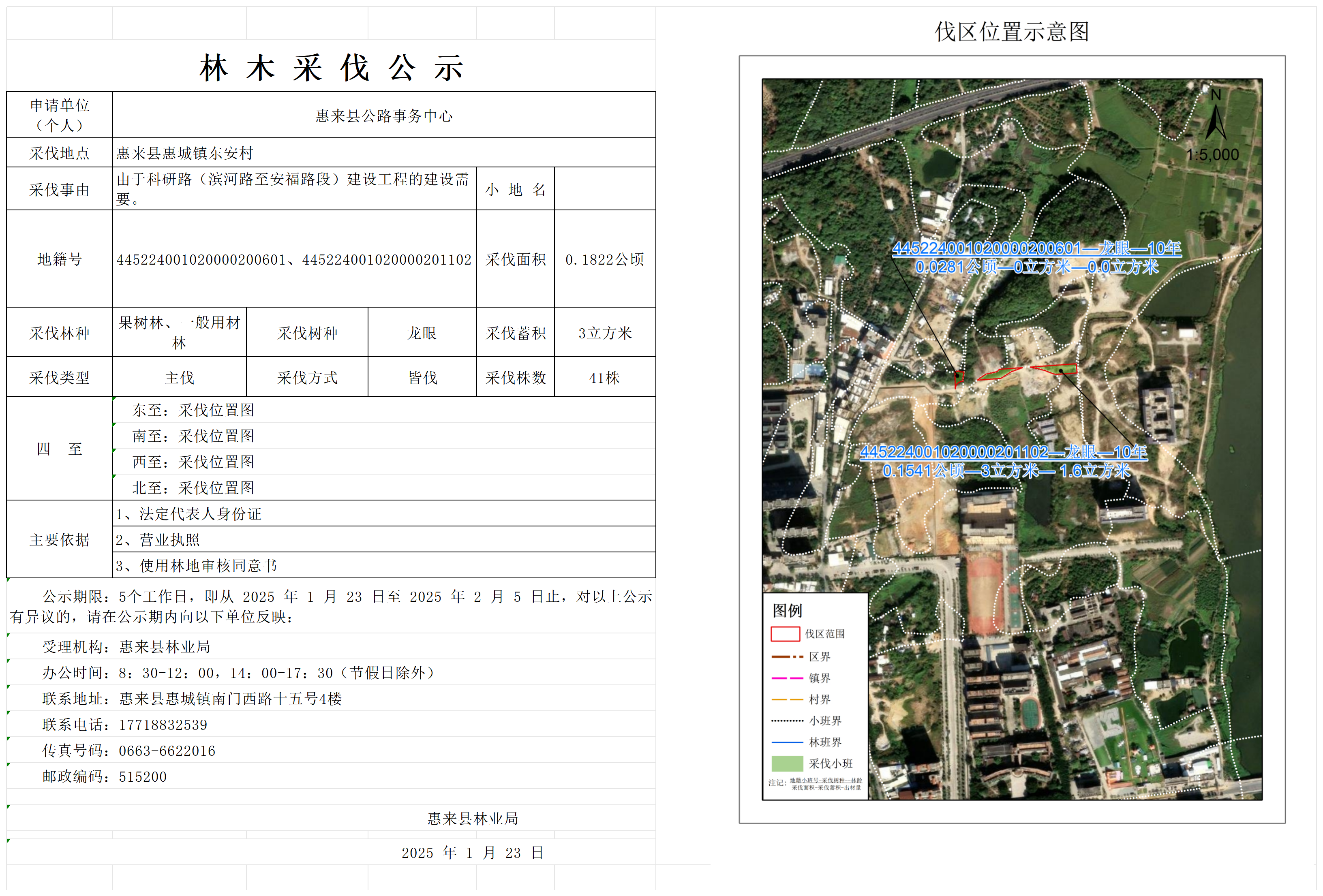Screen dimensions: 1323x896
Task: Click the large red logging polygon on the map
Action: 1054,369
